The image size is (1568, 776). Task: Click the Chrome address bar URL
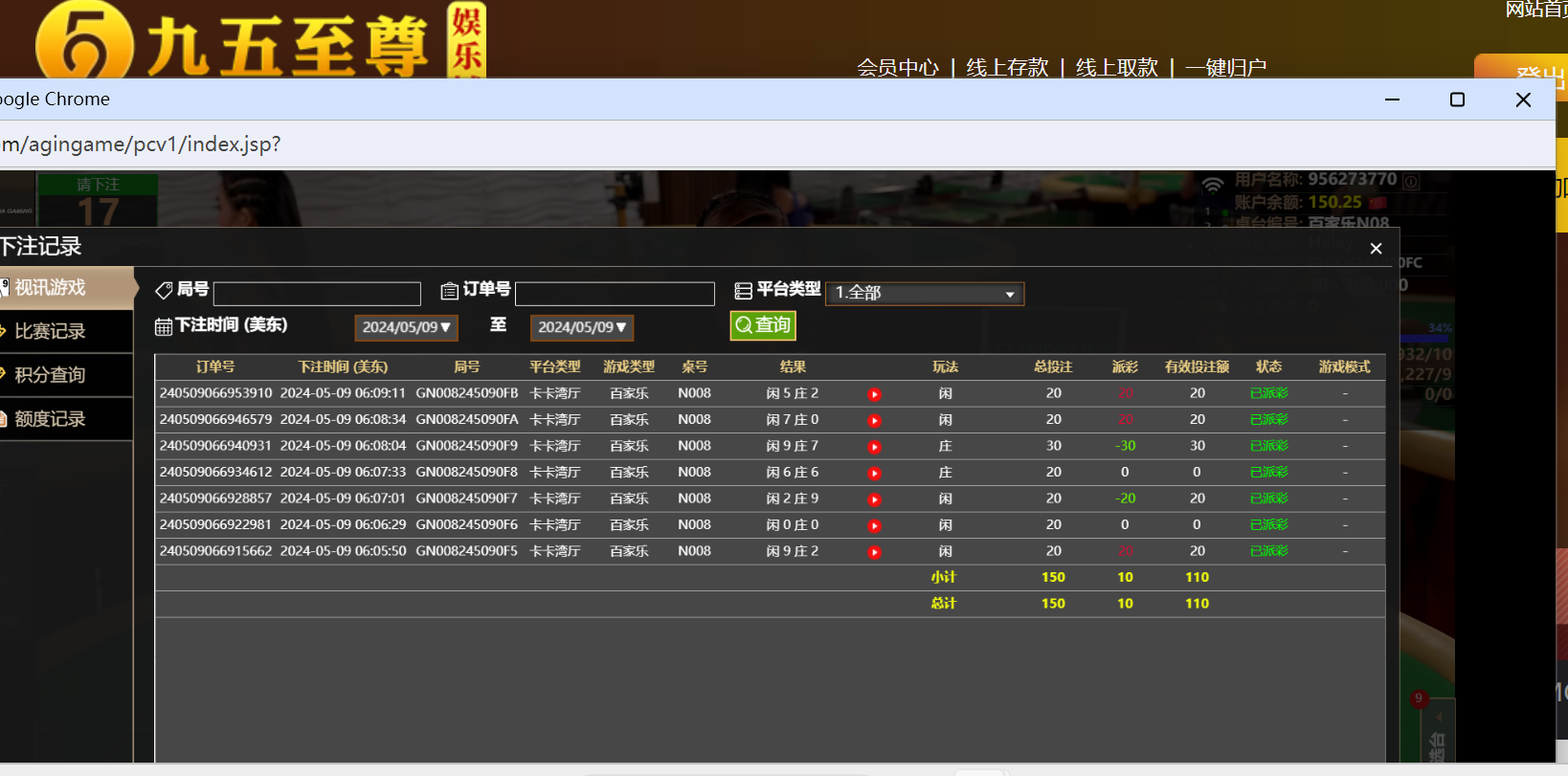141,144
